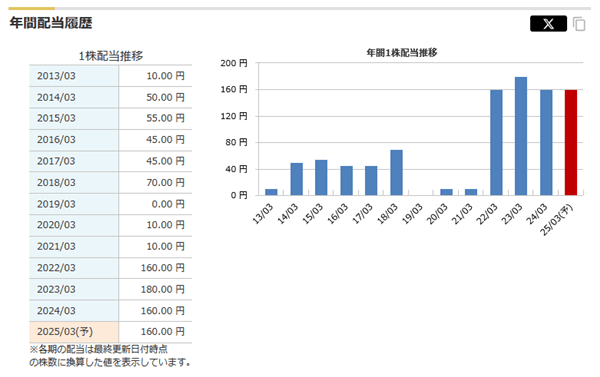Click the tallest blue bar for 23/03

pos(521,136)
